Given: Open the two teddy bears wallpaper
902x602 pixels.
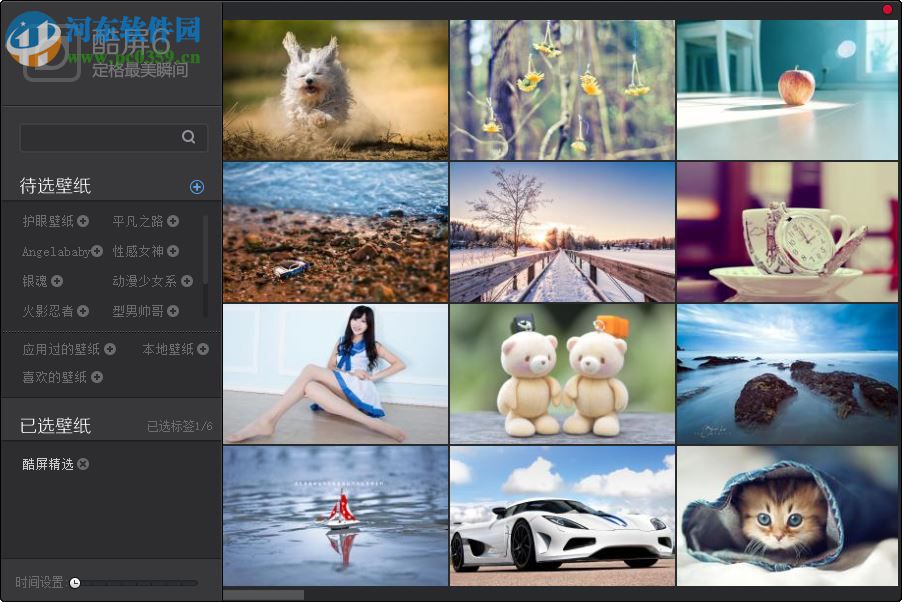Looking at the screenshot, I should (563, 374).
